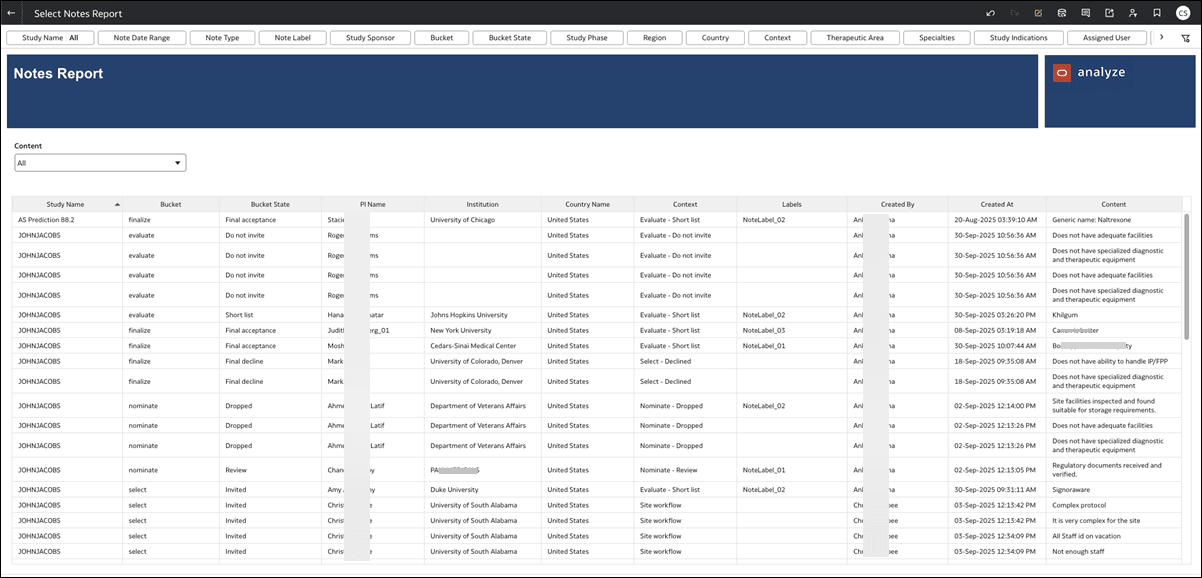Open the Assigned User filter
Viewport: 1202px width, 578px height.
(x=1106, y=38)
